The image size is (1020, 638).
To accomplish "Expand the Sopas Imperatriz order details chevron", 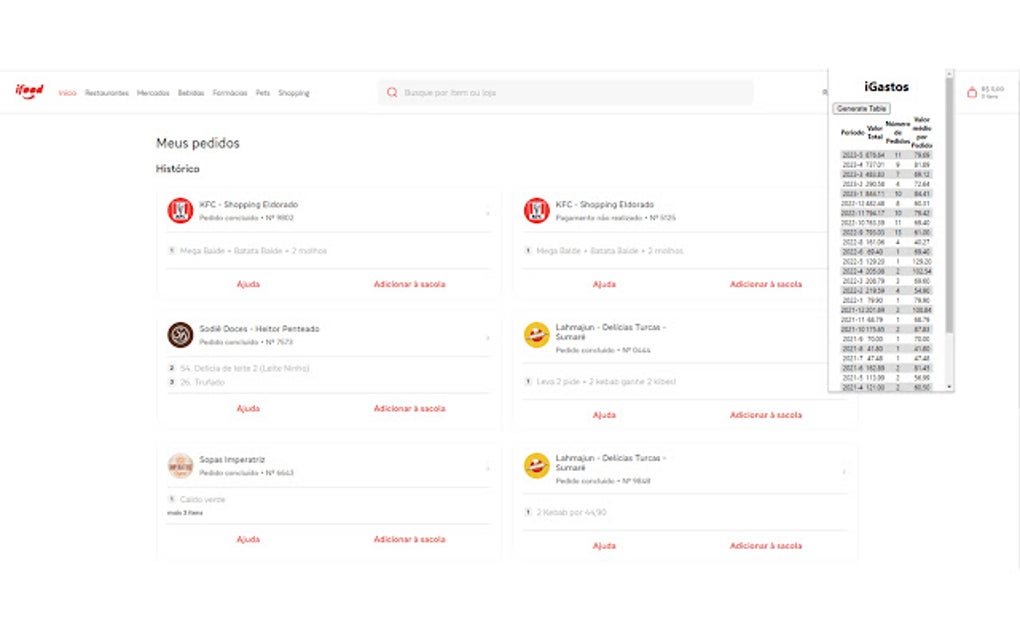I will [x=488, y=468].
